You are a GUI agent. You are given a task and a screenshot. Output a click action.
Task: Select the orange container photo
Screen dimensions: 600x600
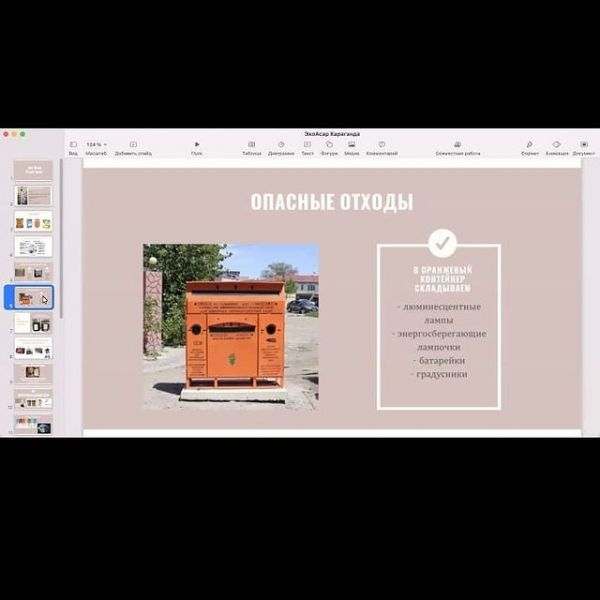[x=230, y=327]
